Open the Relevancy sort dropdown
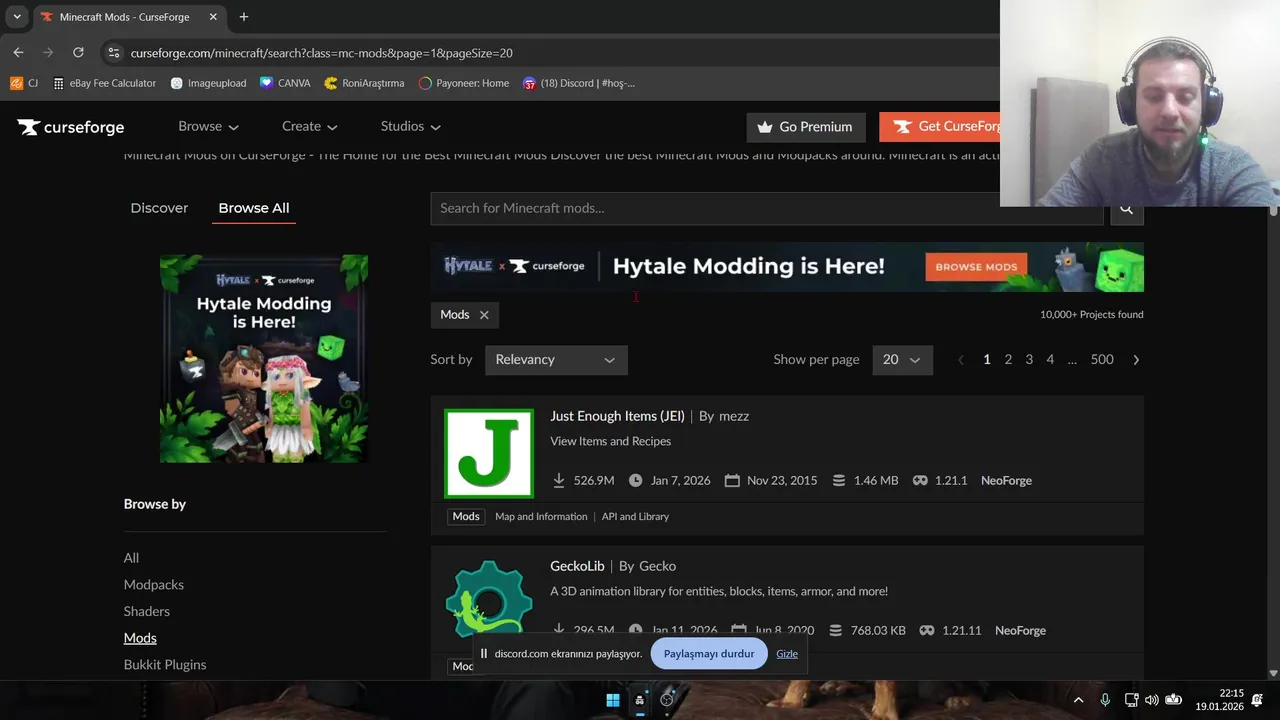1280x720 pixels. click(556, 360)
